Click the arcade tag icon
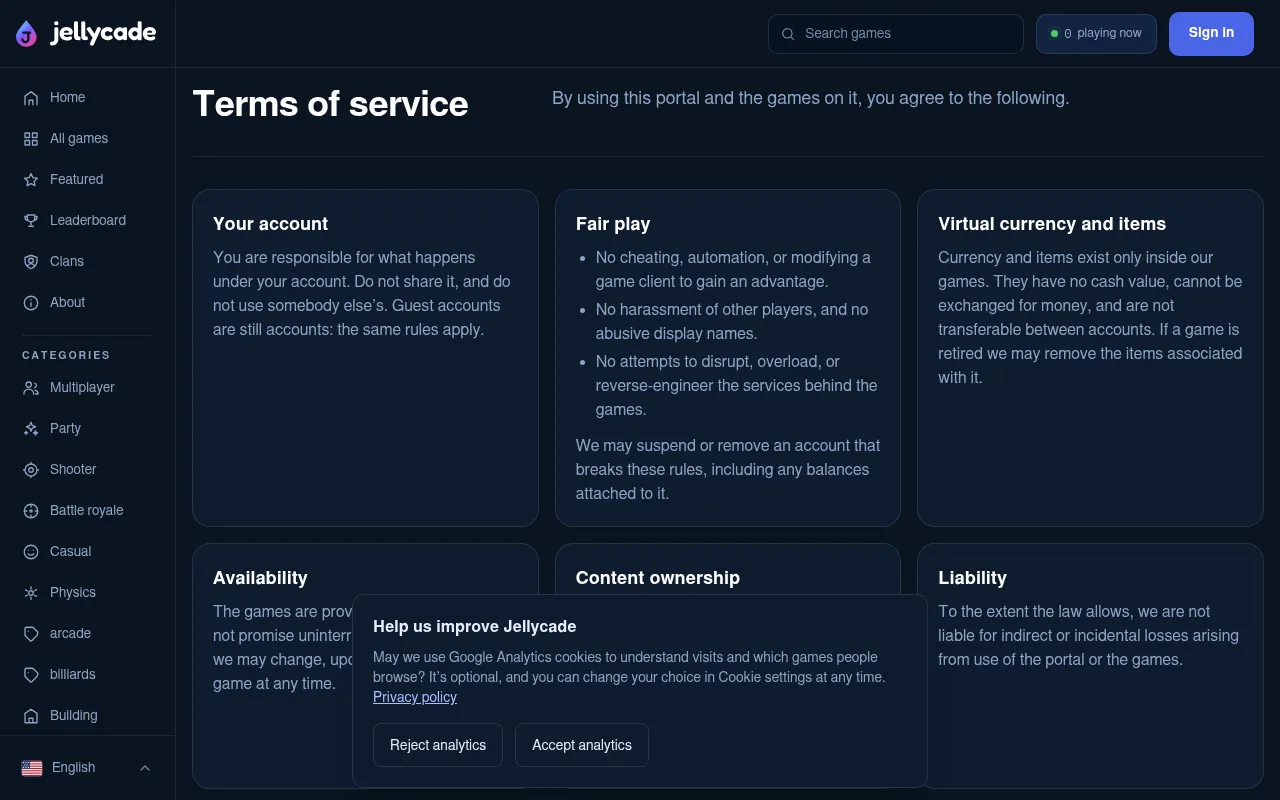Screen dimensions: 1280x800 click(31, 633)
